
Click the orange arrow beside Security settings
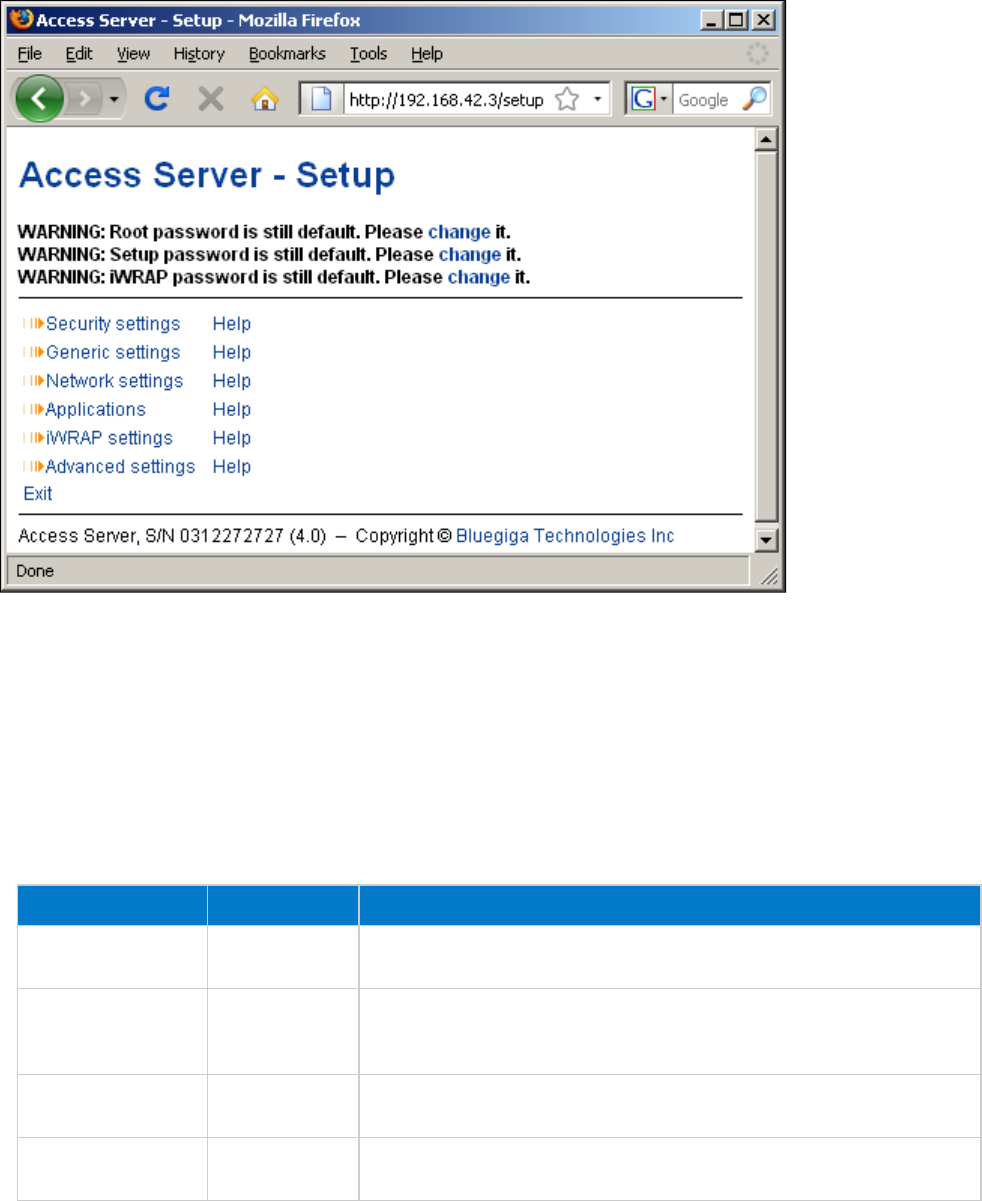pyautogui.click(x=34, y=324)
